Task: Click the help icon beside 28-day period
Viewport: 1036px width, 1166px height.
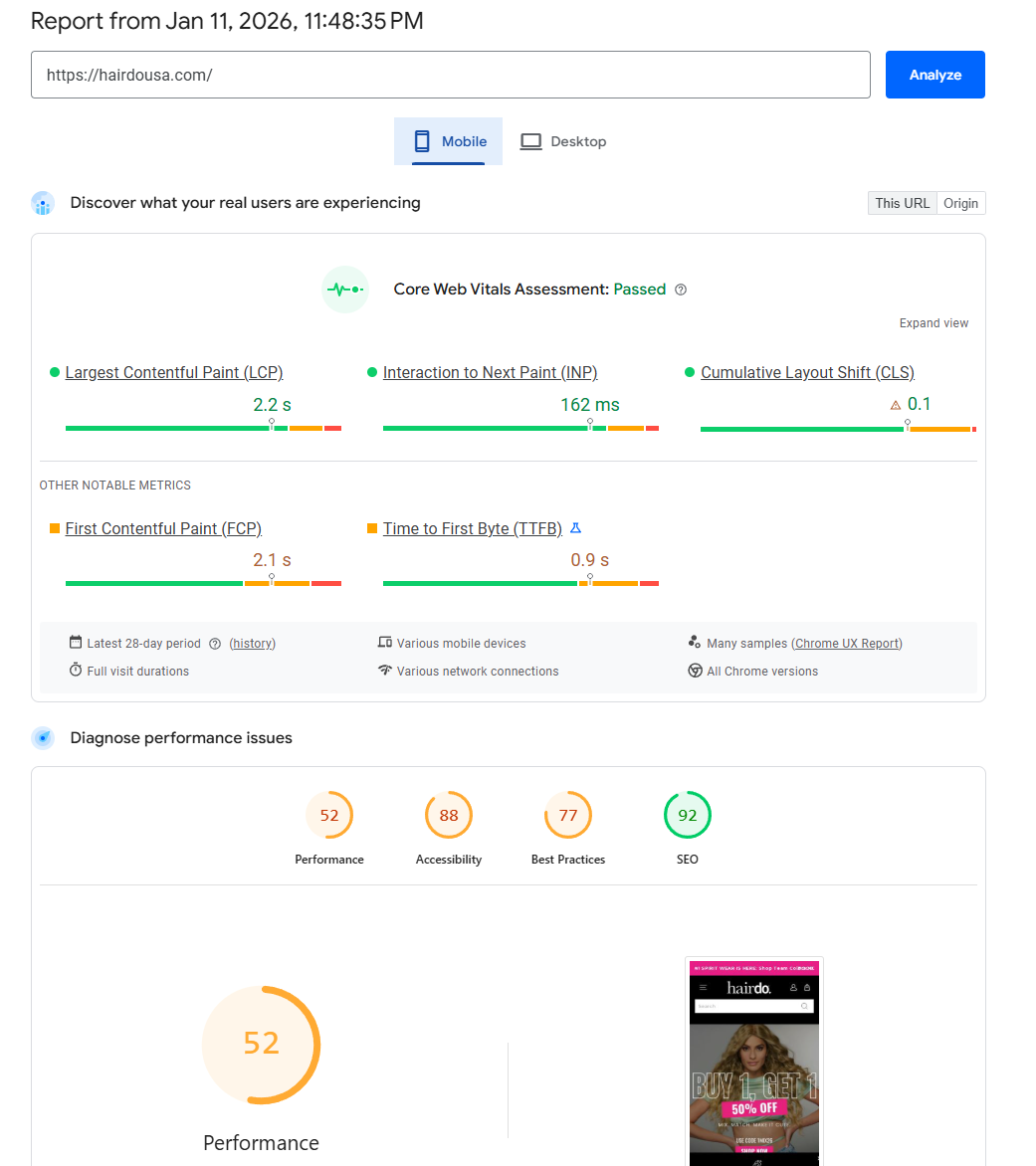Action: click(215, 644)
